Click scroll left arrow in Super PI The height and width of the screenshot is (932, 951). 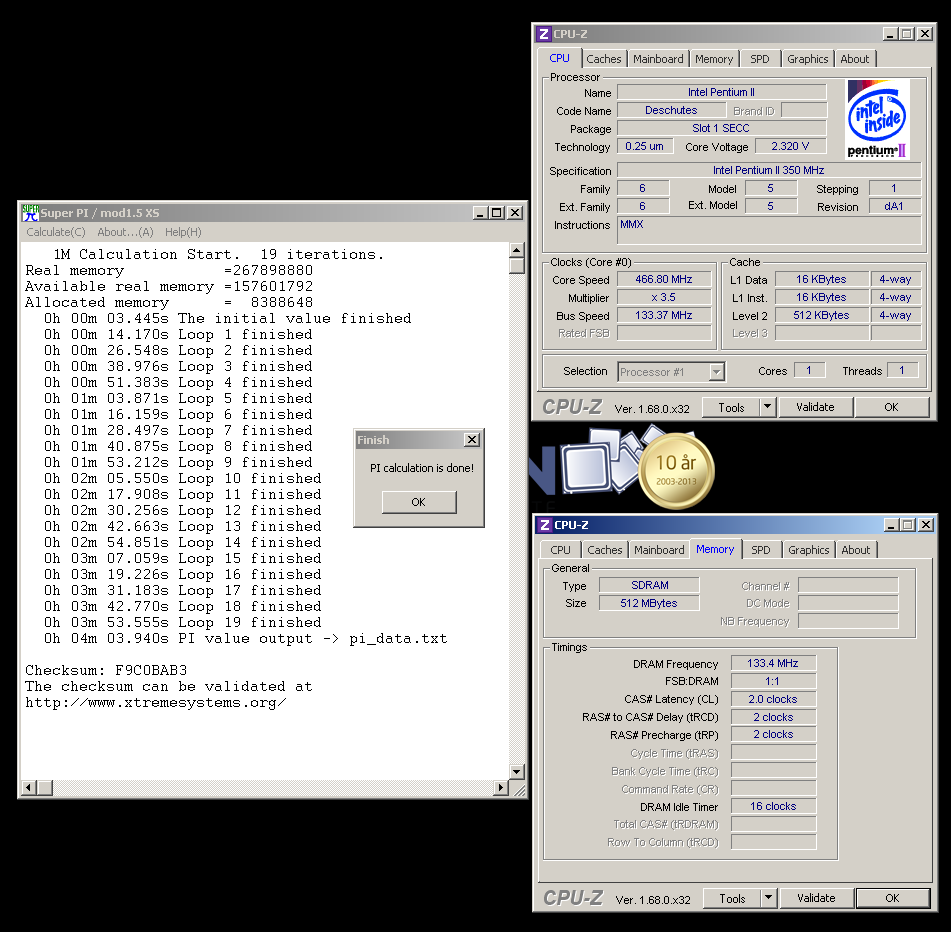[28, 788]
